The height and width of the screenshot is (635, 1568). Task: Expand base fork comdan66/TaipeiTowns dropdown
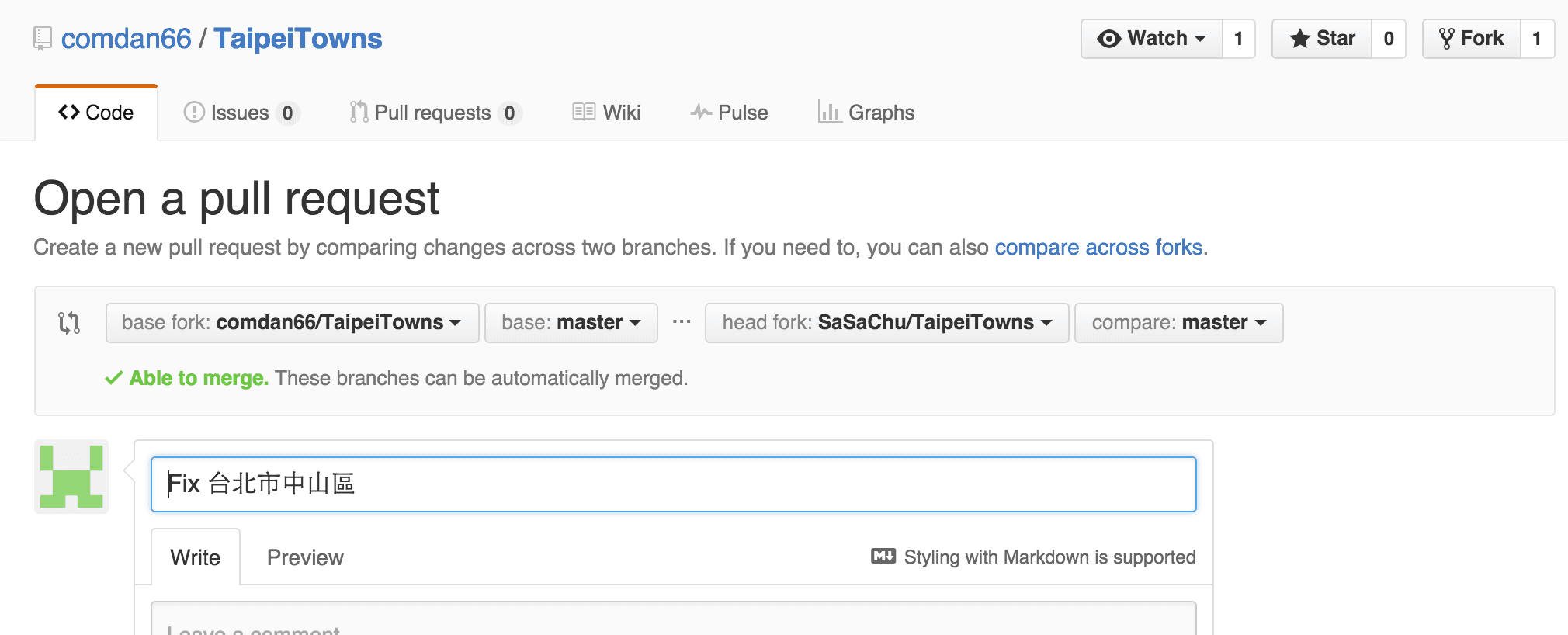292,323
